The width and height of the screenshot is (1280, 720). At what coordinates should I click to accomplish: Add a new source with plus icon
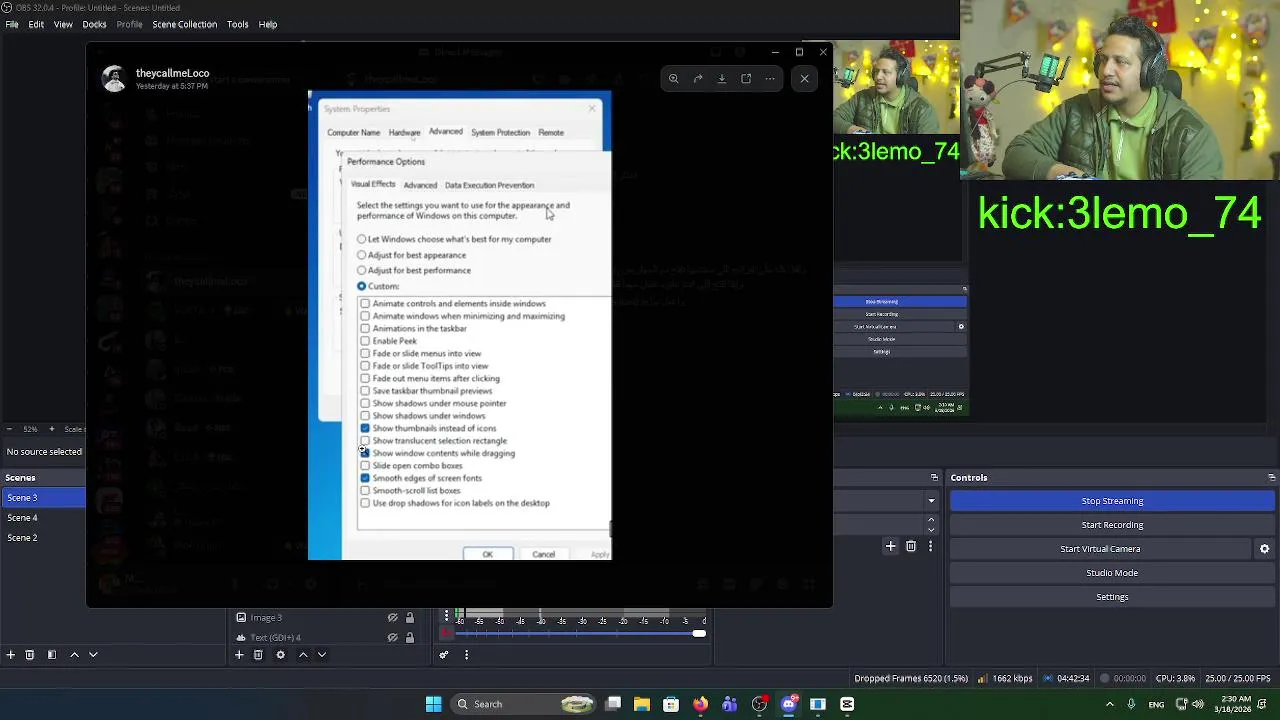coord(239,655)
